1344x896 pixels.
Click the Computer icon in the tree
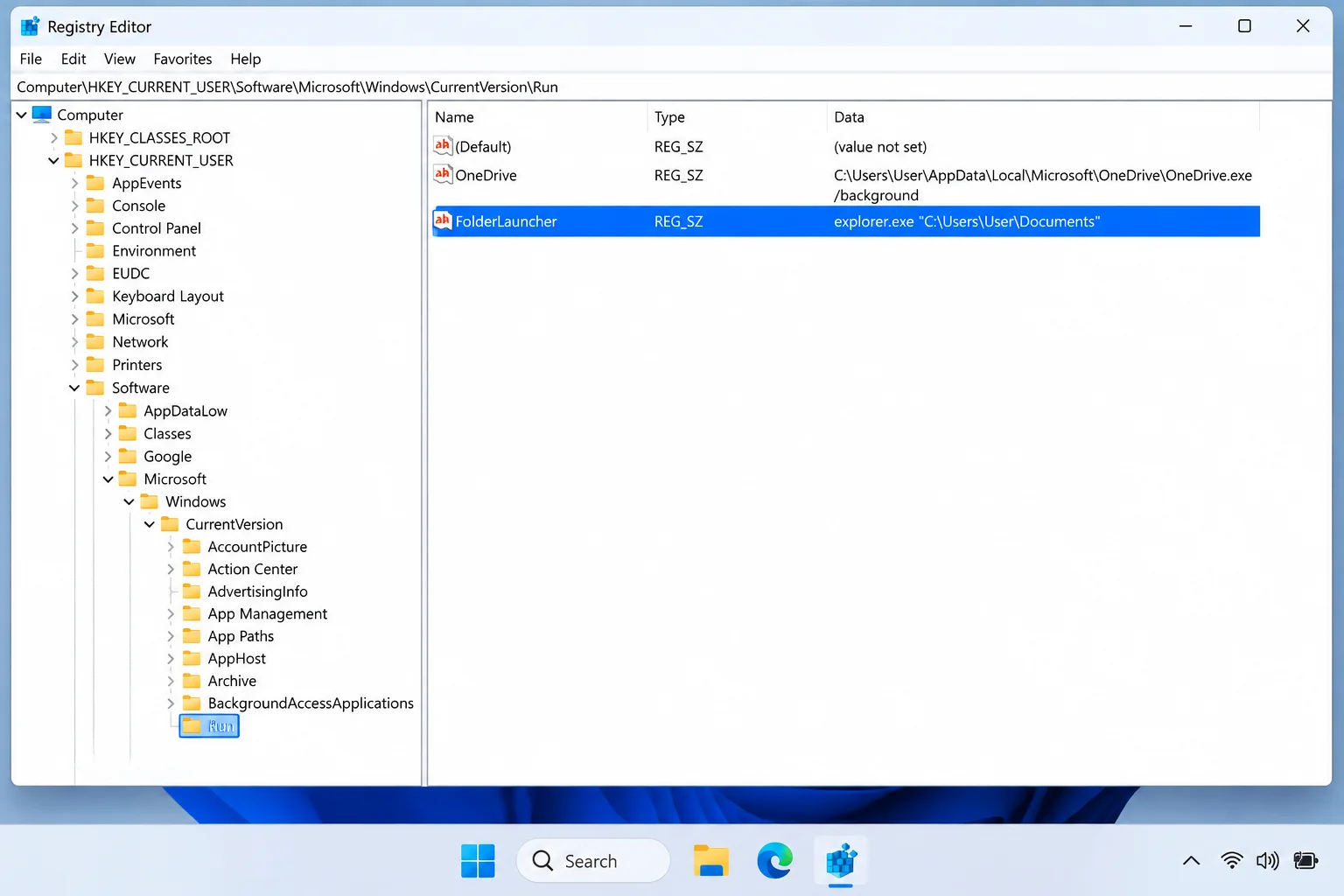coord(42,114)
